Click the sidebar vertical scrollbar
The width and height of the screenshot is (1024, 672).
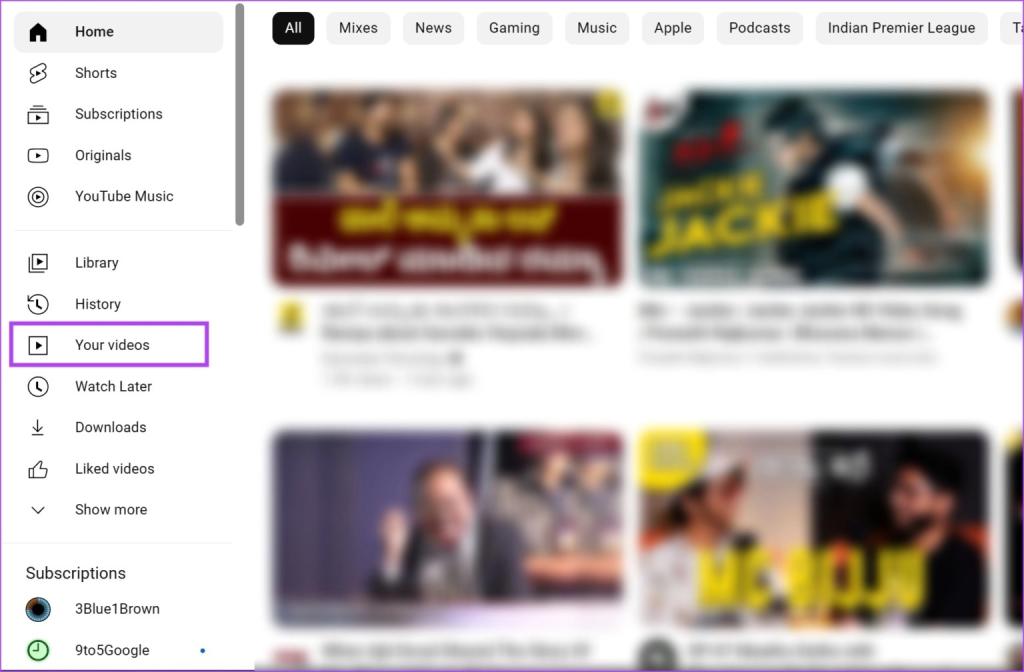tap(240, 114)
